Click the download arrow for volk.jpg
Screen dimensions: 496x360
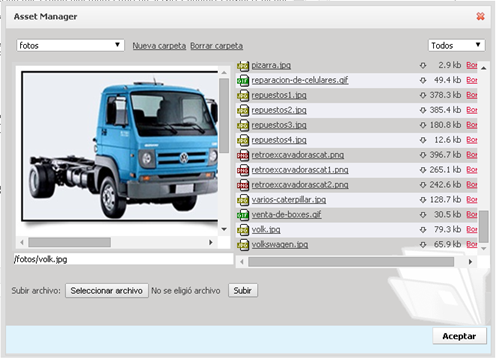[423, 230]
